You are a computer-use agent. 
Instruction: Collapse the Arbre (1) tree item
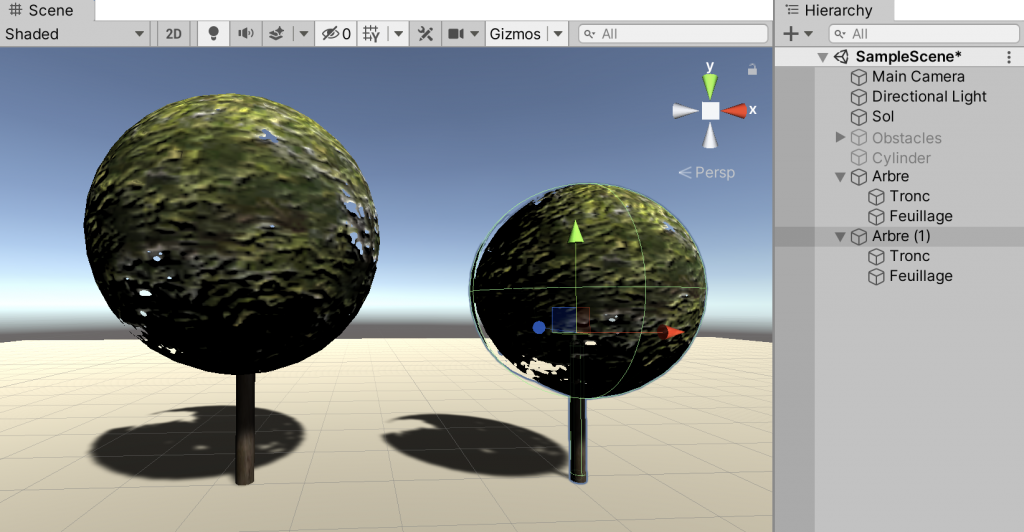coord(840,237)
